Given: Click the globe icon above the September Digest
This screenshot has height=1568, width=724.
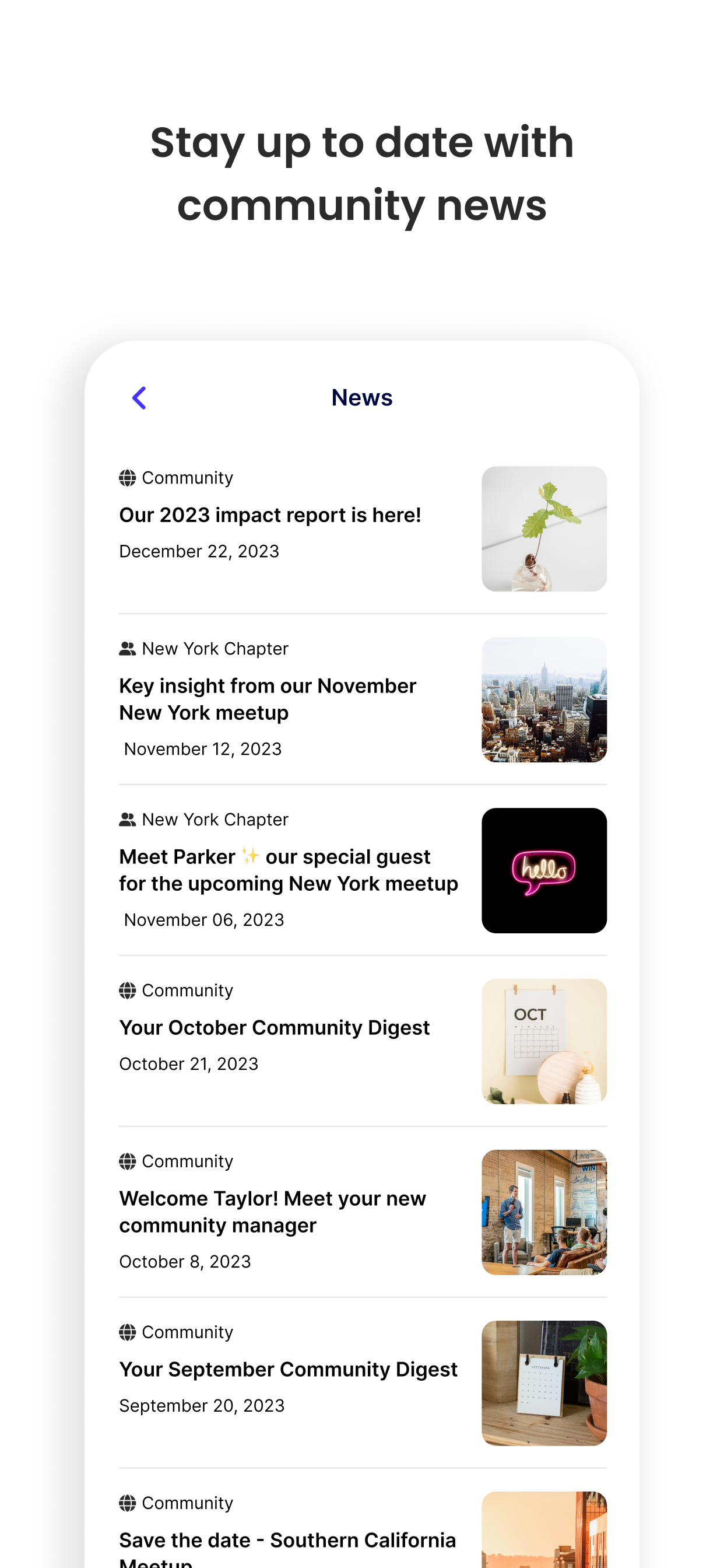Looking at the screenshot, I should click(x=127, y=1332).
